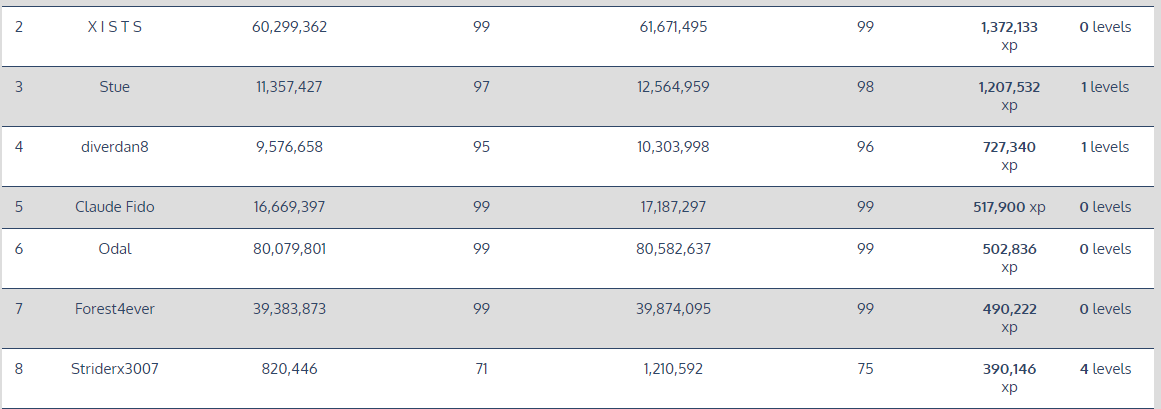This screenshot has height=409, width=1161.
Task: Select starting experience value 60,299,362
Action: tap(289, 27)
